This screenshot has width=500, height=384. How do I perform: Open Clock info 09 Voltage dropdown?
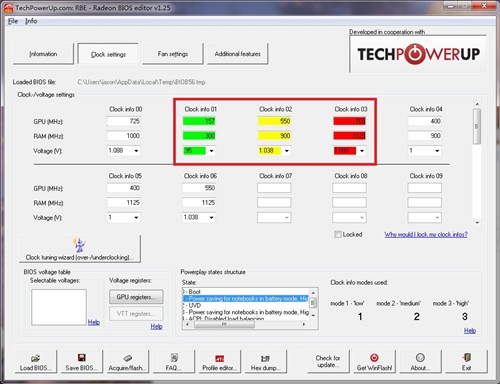437,217
